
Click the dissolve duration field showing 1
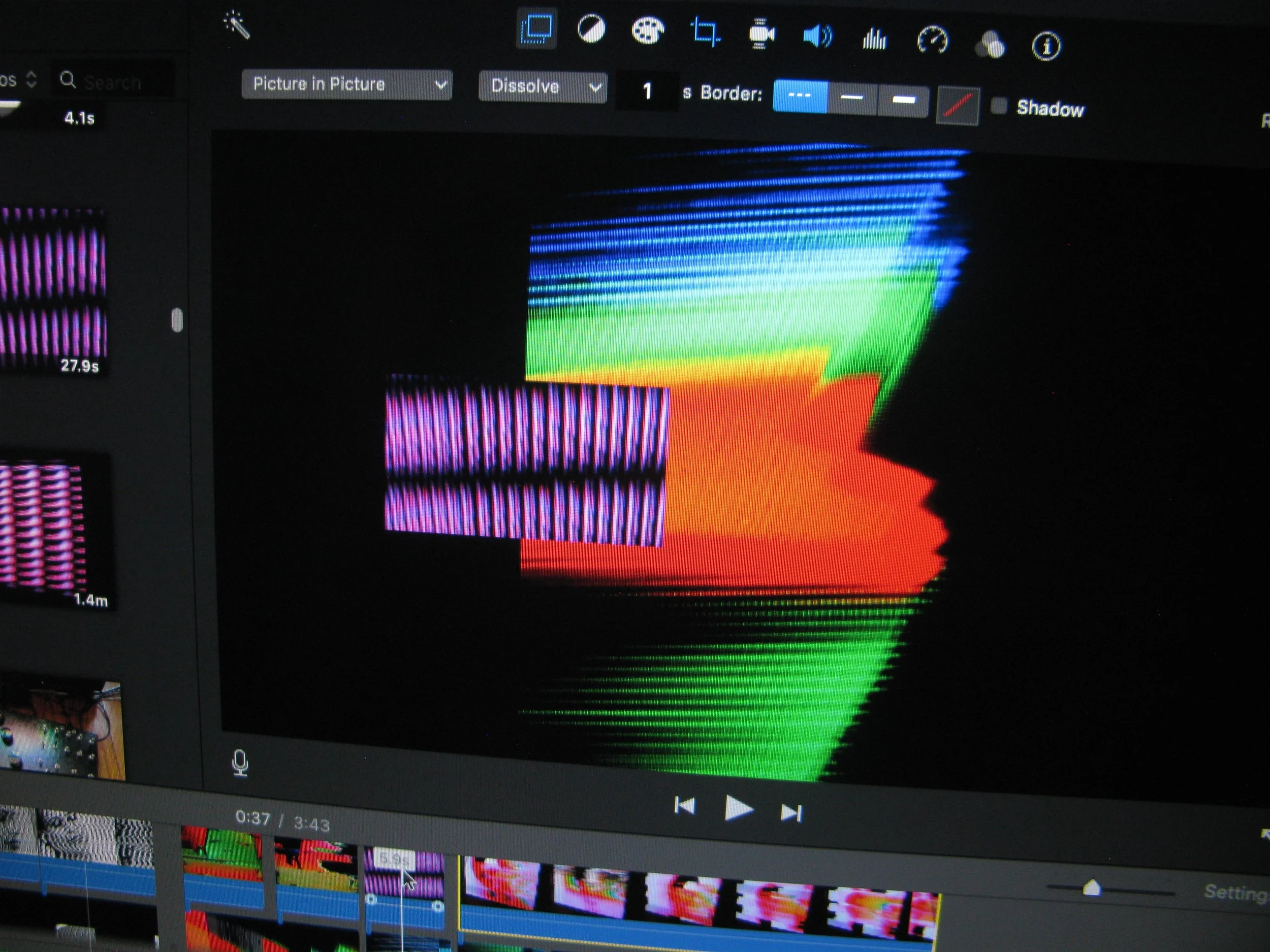click(x=647, y=91)
